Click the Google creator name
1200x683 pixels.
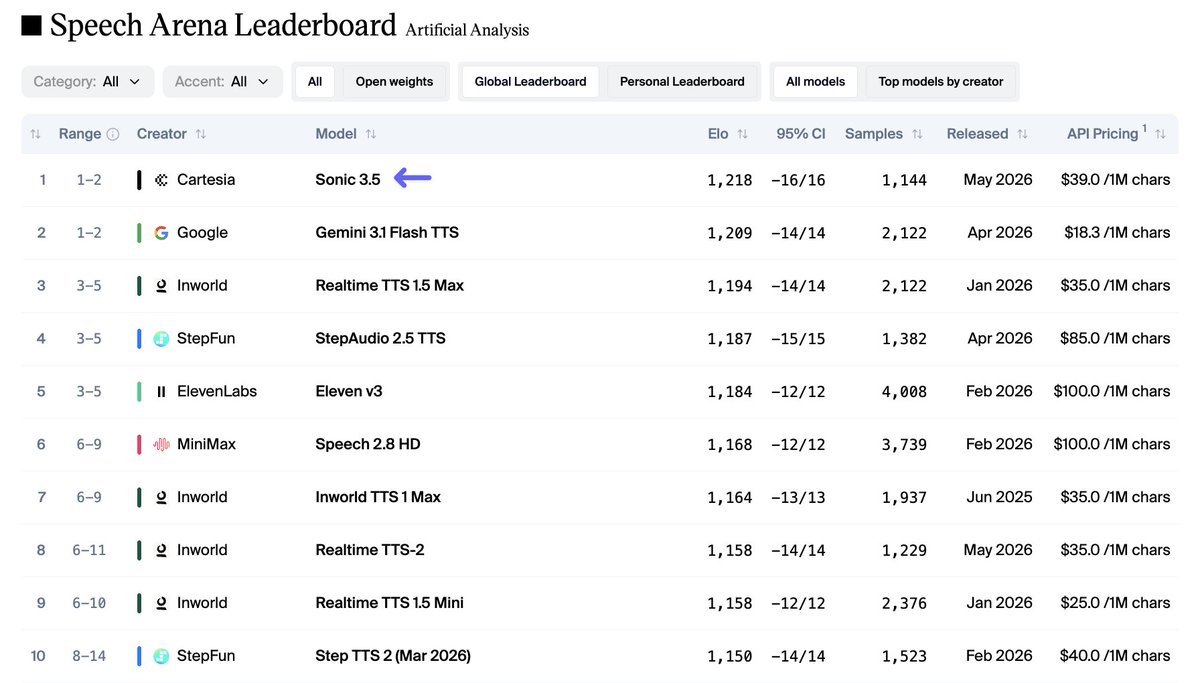pos(202,233)
